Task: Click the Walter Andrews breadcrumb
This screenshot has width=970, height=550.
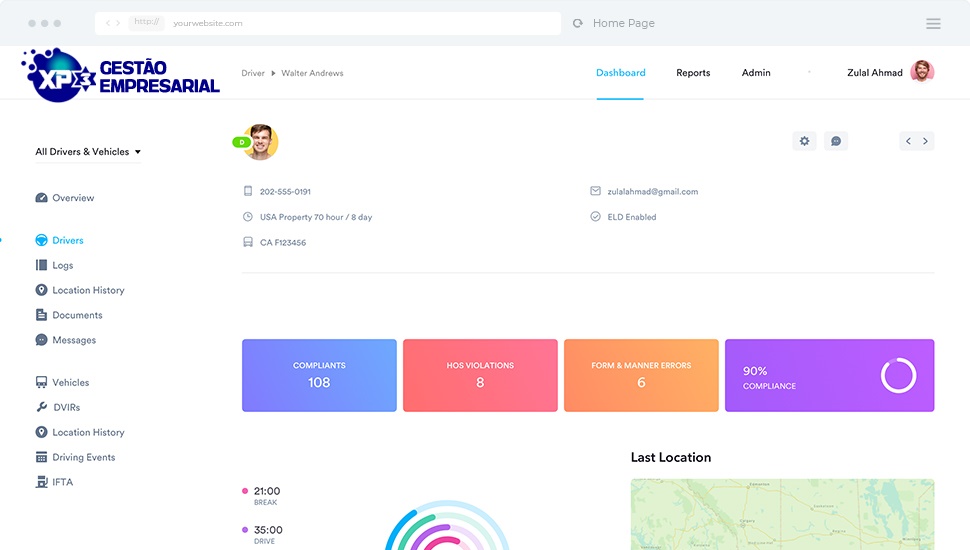Action: (x=312, y=73)
